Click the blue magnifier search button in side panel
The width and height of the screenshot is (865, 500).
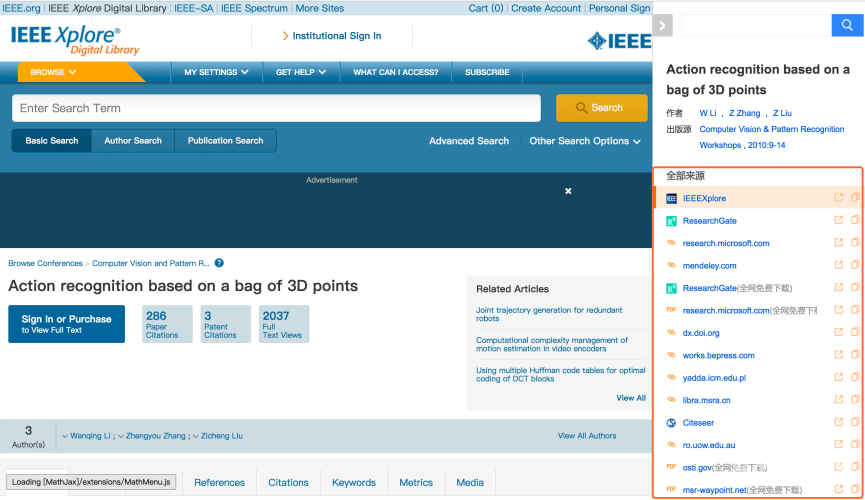847,25
